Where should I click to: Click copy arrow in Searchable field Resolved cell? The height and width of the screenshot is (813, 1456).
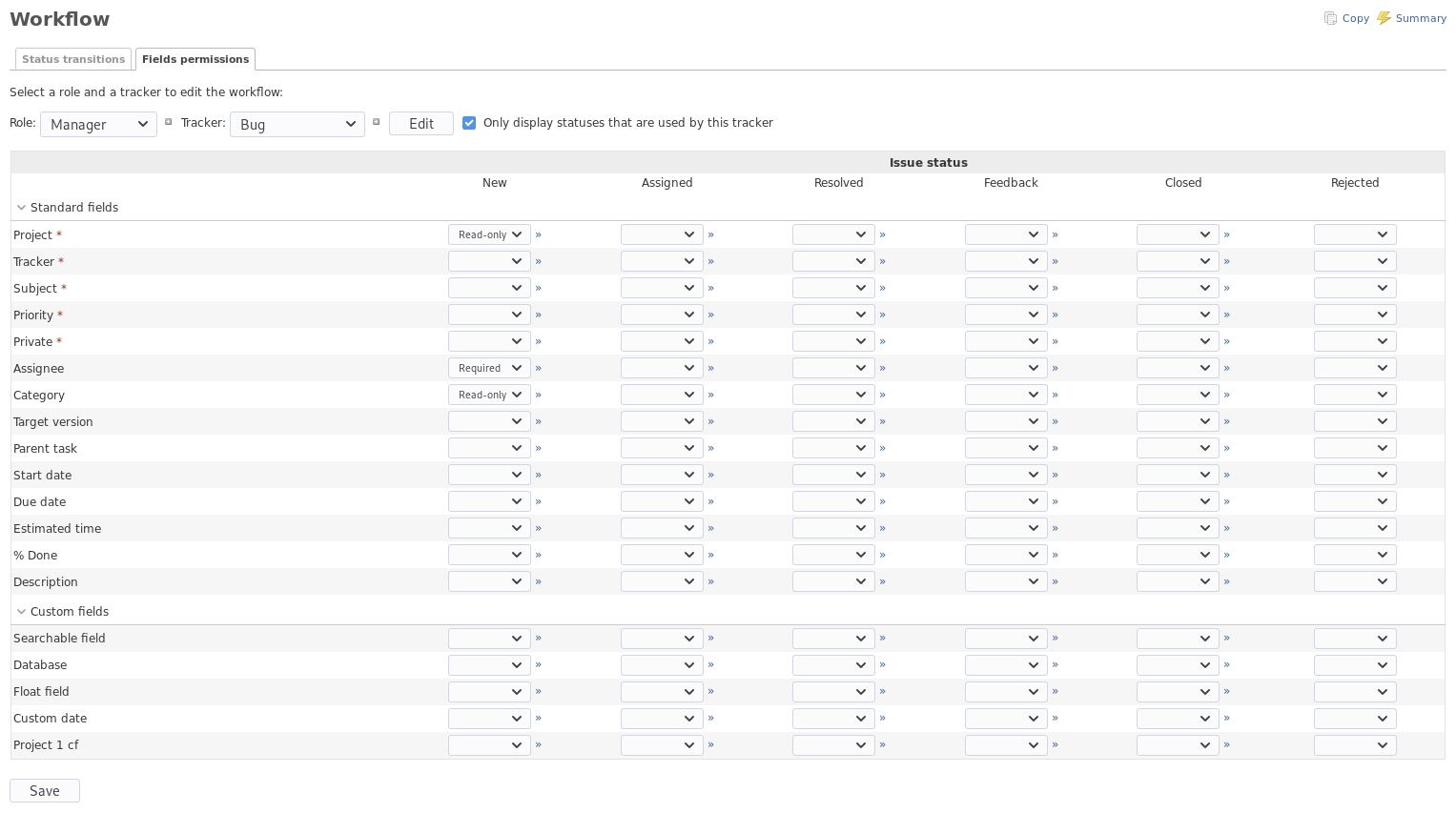tap(883, 638)
